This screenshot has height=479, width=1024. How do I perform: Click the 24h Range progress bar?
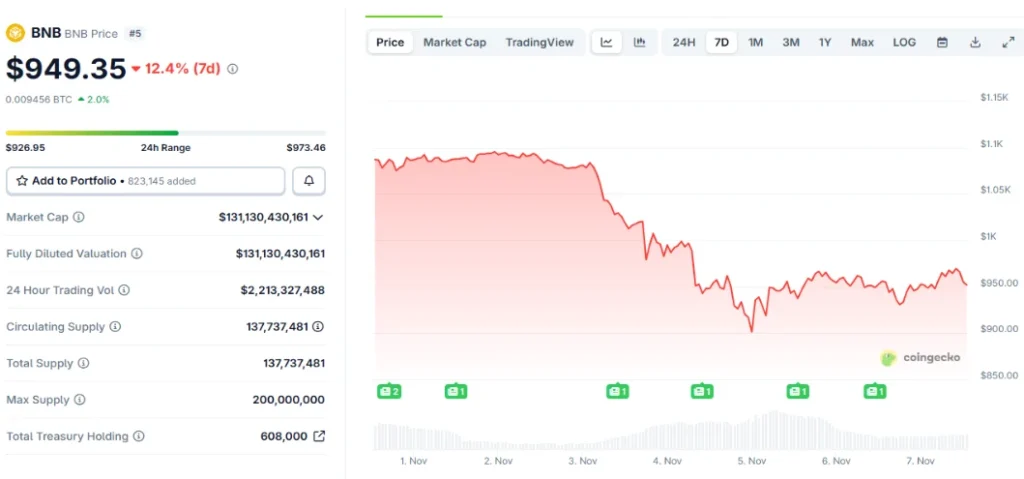(165, 132)
